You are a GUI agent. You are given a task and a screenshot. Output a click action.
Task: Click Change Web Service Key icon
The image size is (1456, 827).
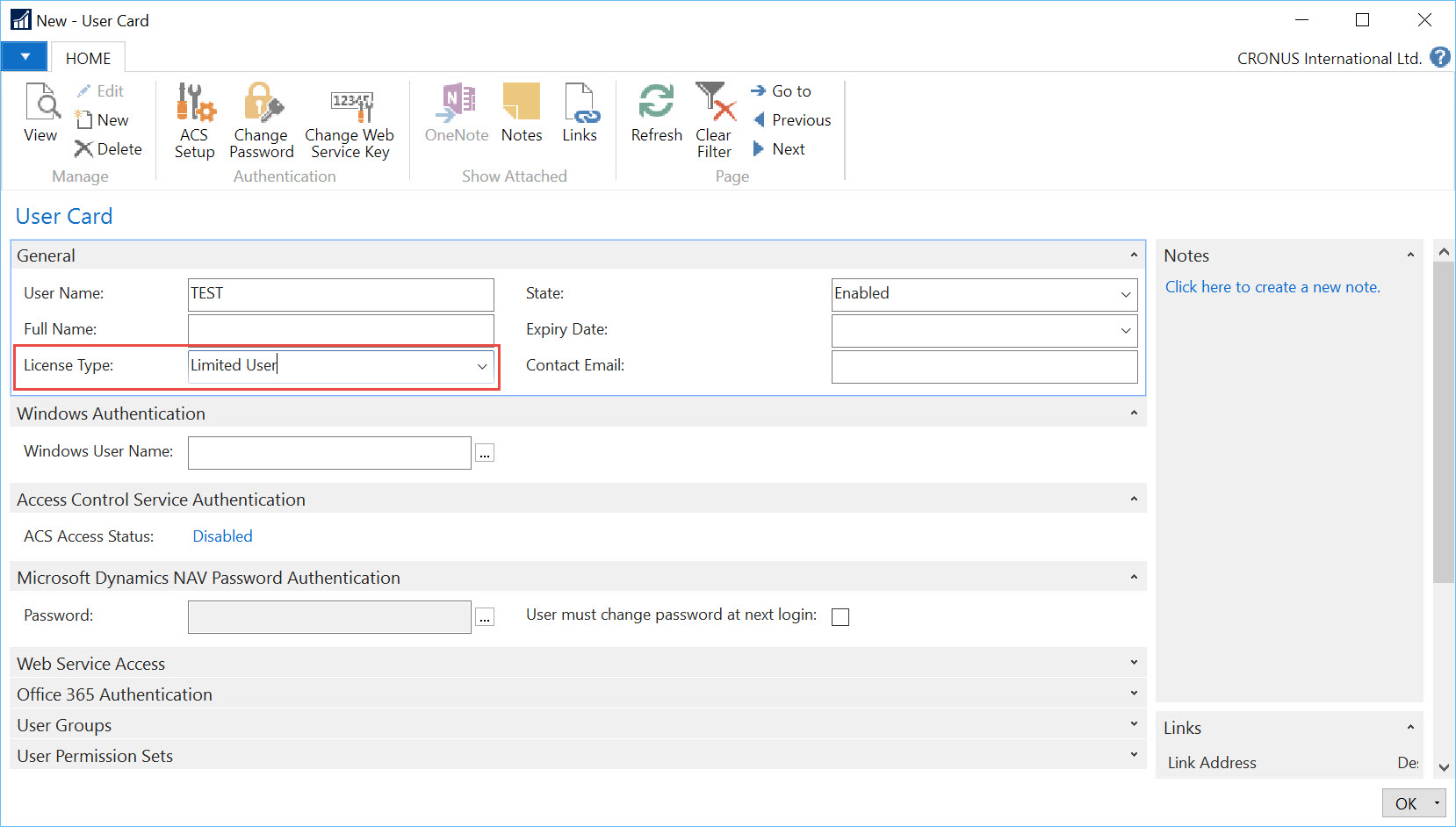click(x=350, y=119)
